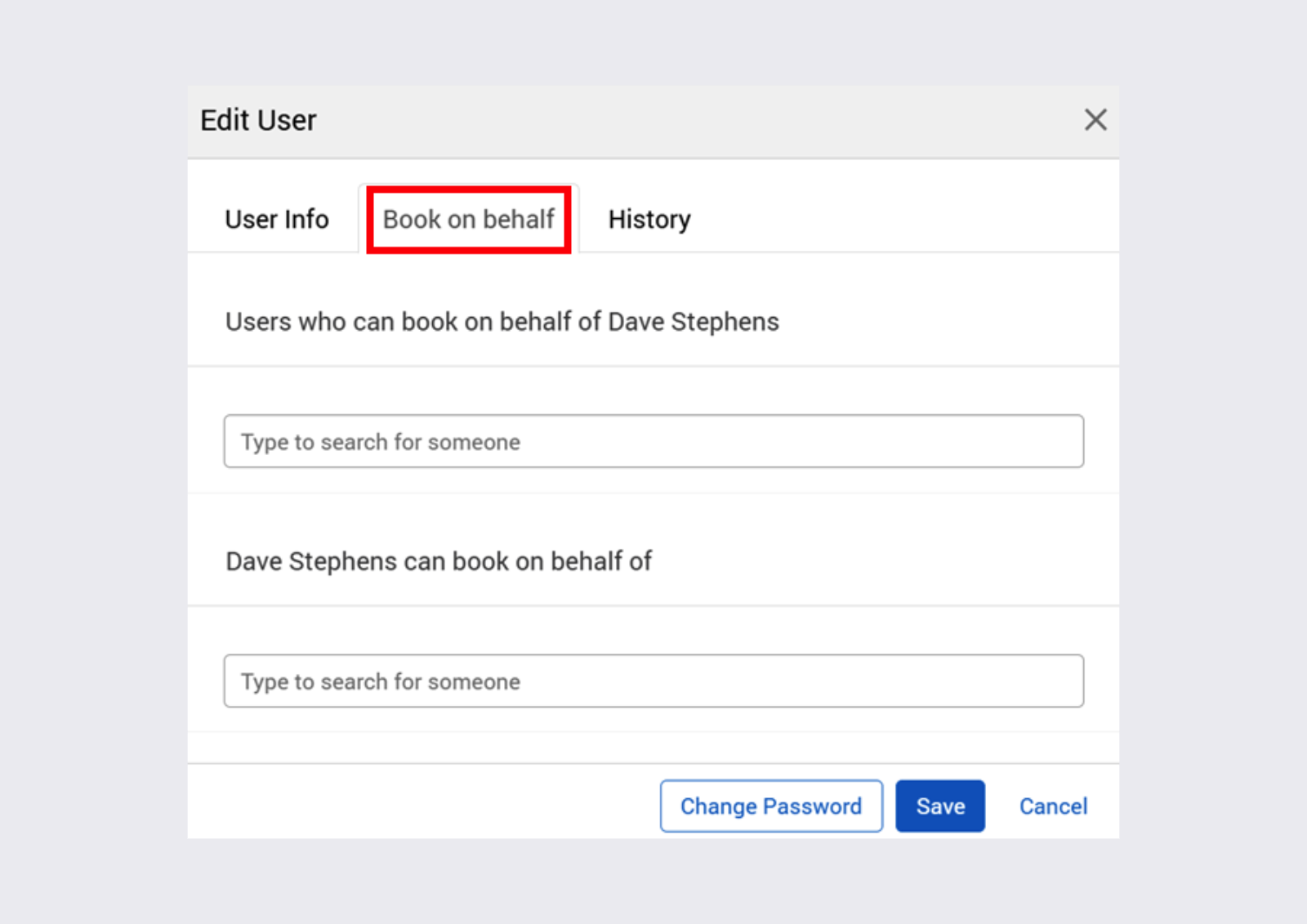This screenshot has width=1307, height=924.
Task: Click the Change Password button
Action: [x=770, y=806]
